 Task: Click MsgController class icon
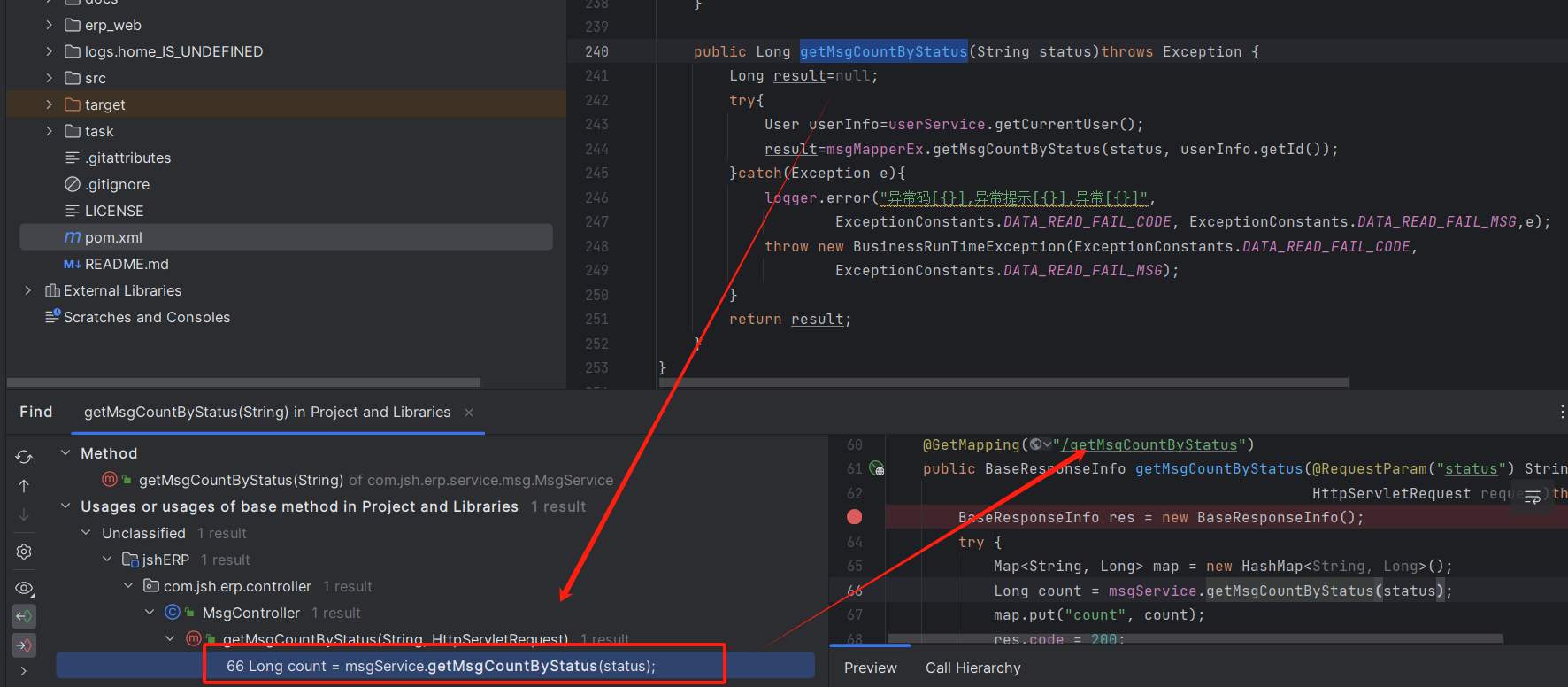(x=173, y=613)
